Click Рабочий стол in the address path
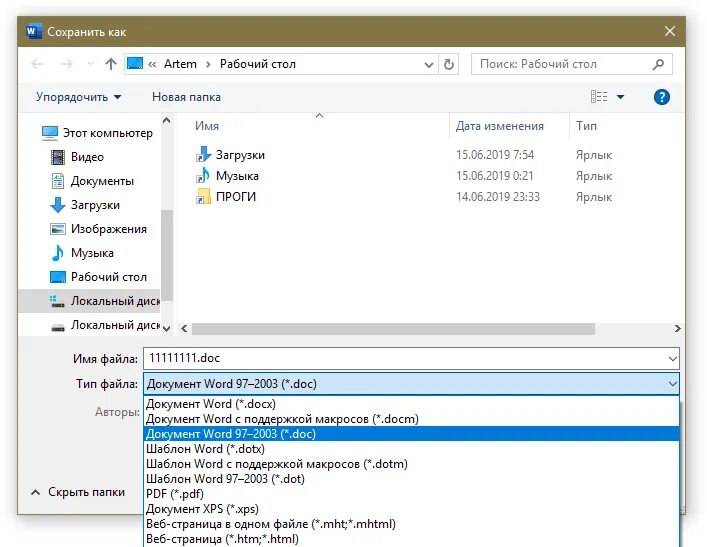 pos(257,64)
